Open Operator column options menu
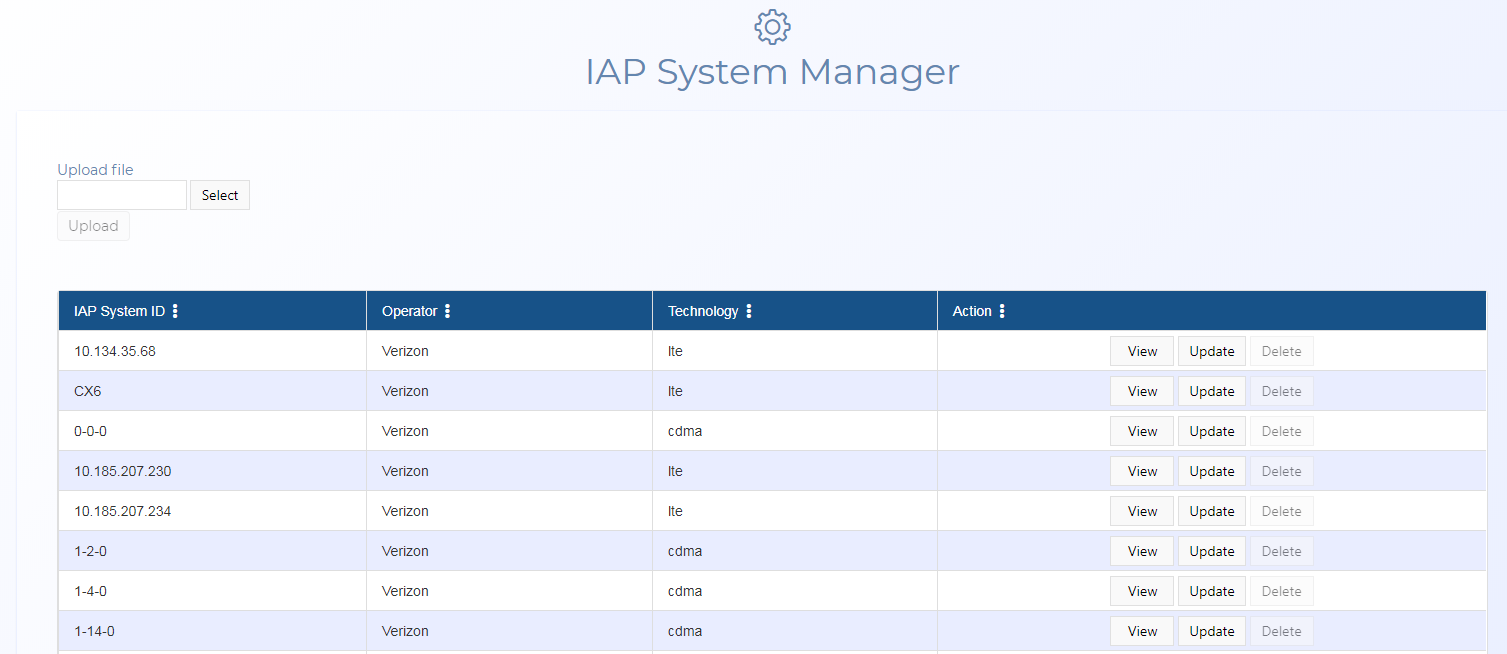 [x=447, y=311]
